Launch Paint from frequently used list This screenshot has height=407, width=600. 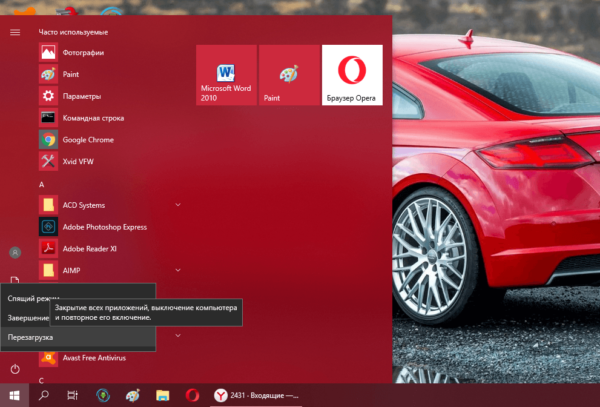(48, 74)
